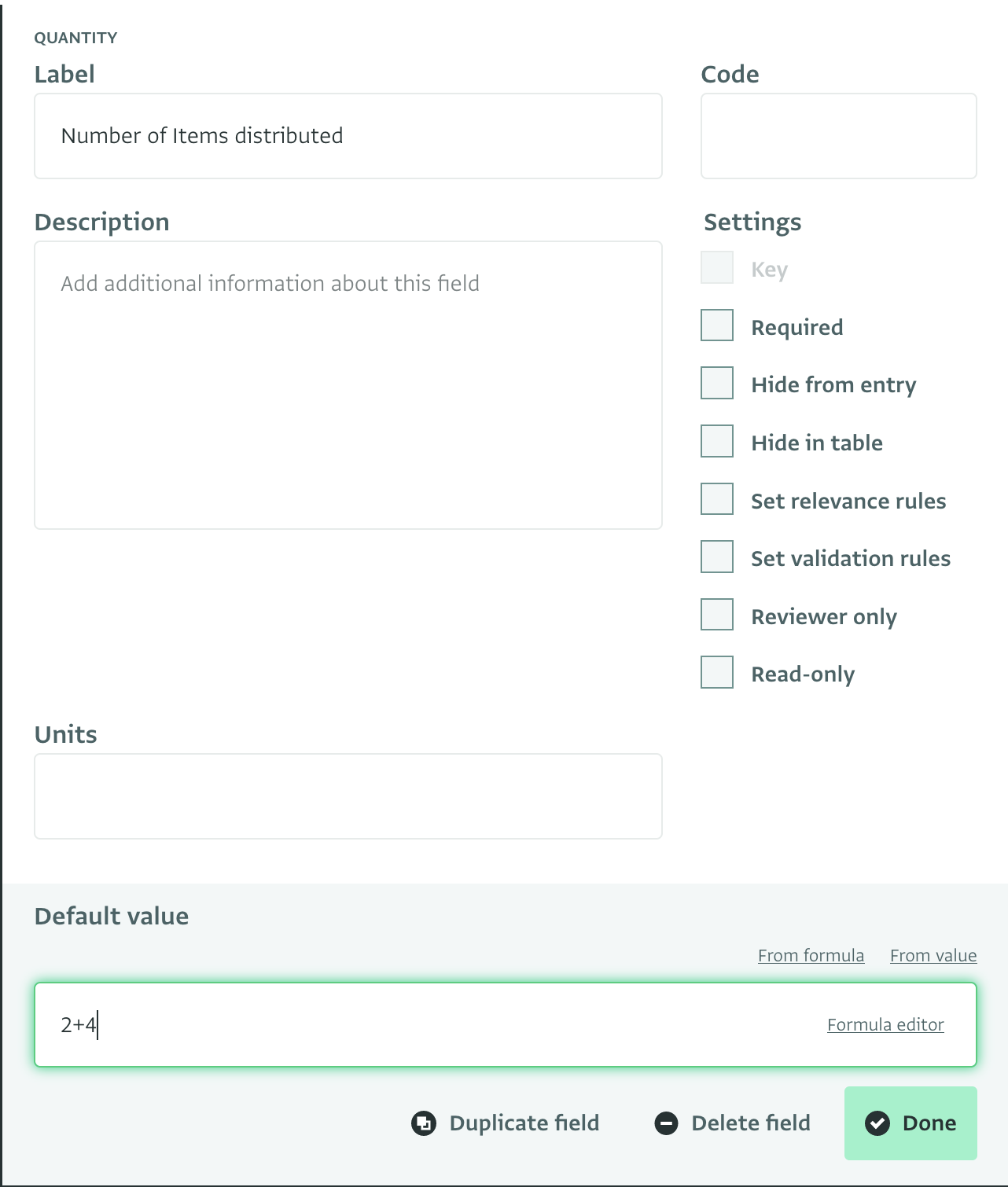The height and width of the screenshot is (1187, 1008).
Task: Click the disabled Key checkbox
Action: pos(716,267)
